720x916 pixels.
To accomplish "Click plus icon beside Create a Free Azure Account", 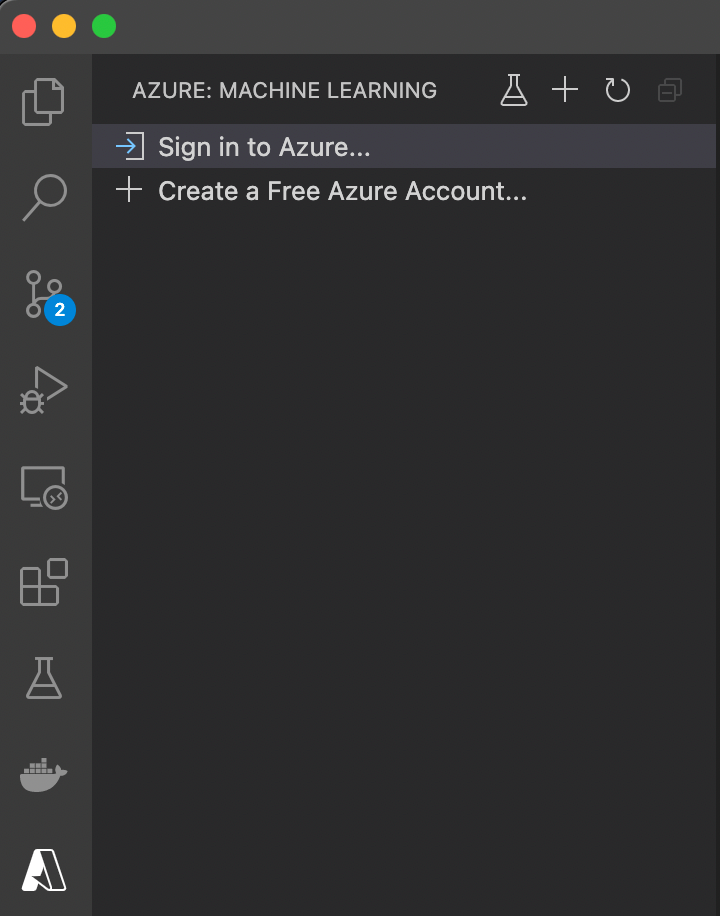I will click(x=129, y=190).
